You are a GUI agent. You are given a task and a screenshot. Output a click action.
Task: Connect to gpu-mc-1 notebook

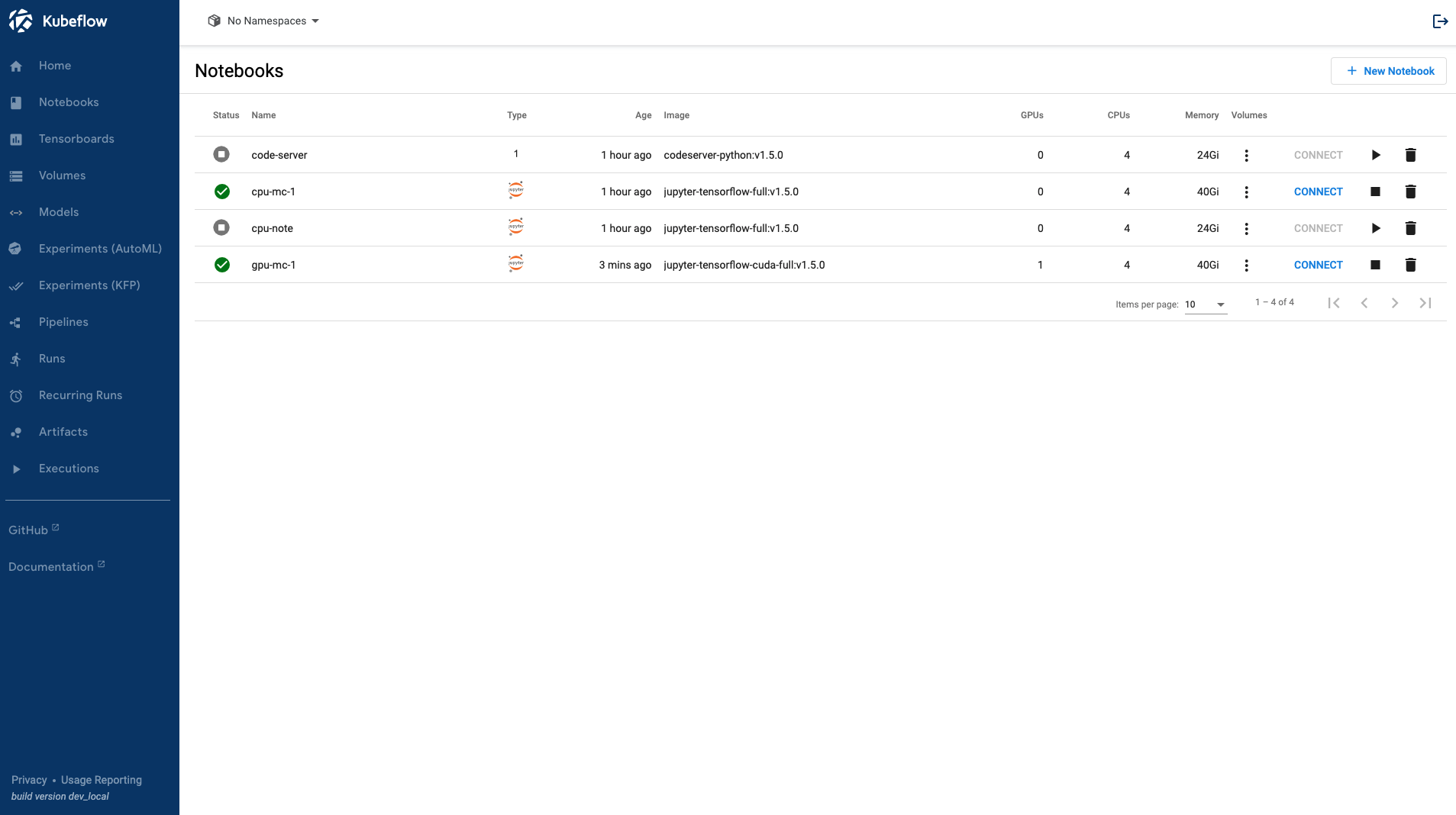coord(1318,265)
